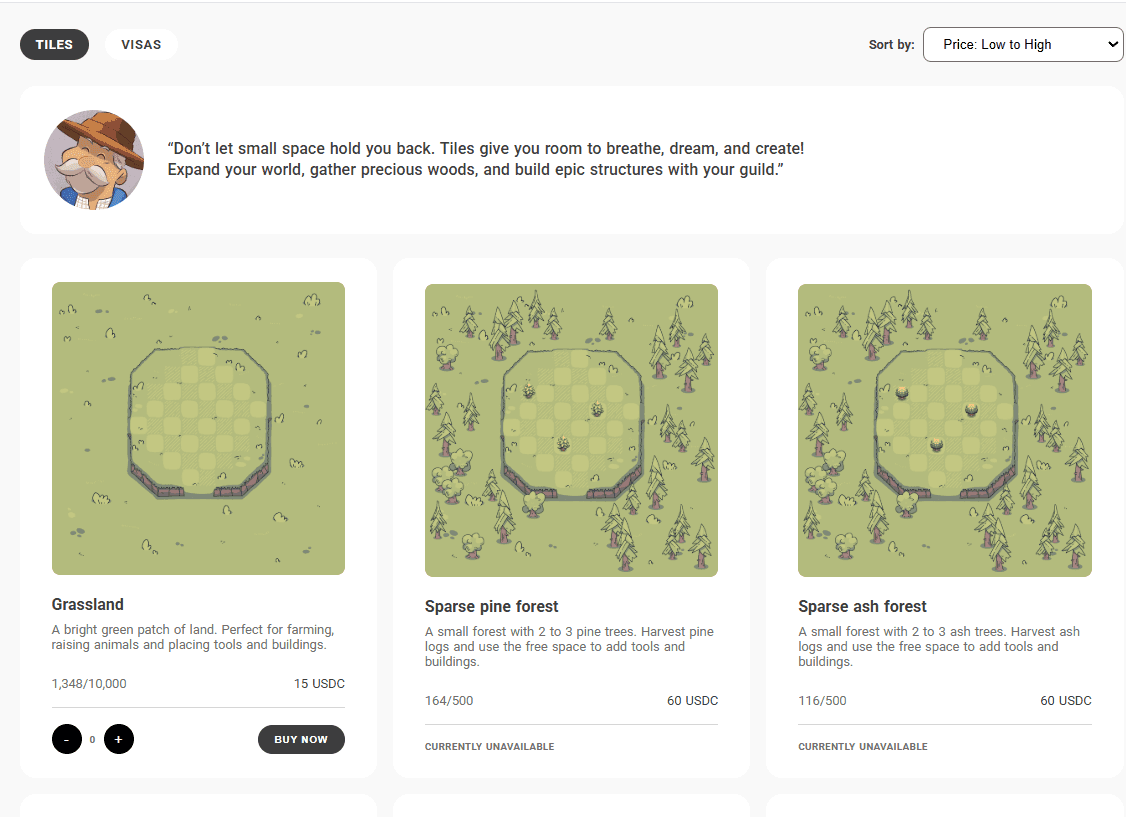Click Currently Unavailable under Sparse pine forest
1126x817 pixels.
[x=489, y=747]
